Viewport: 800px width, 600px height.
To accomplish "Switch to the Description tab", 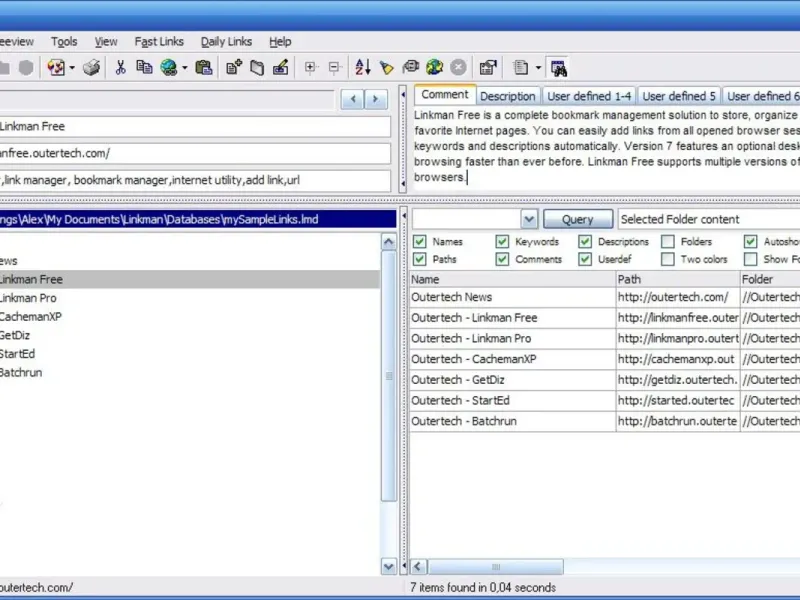I will click(x=507, y=96).
